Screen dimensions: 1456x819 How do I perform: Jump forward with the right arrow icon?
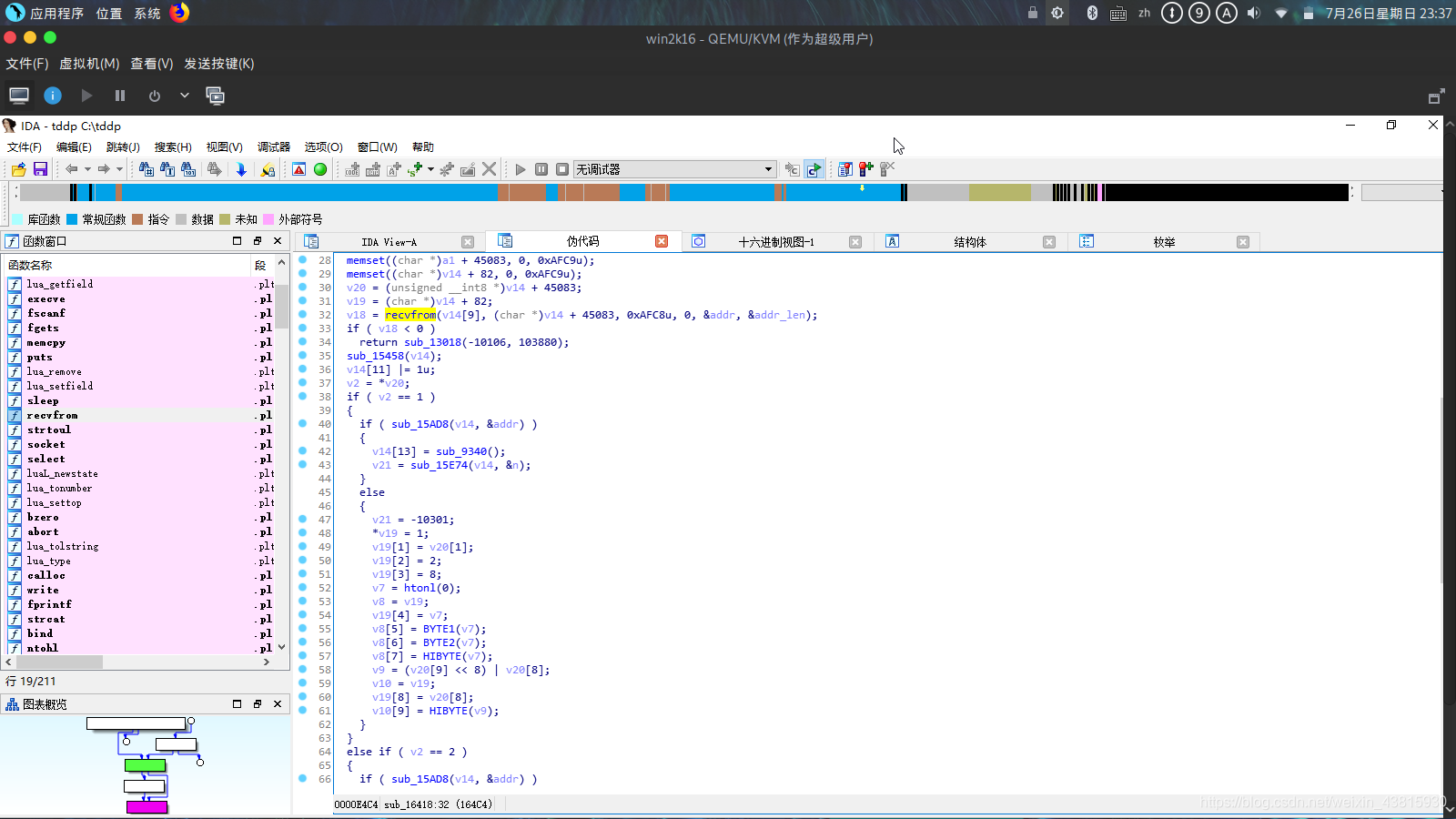coord(104,169)
